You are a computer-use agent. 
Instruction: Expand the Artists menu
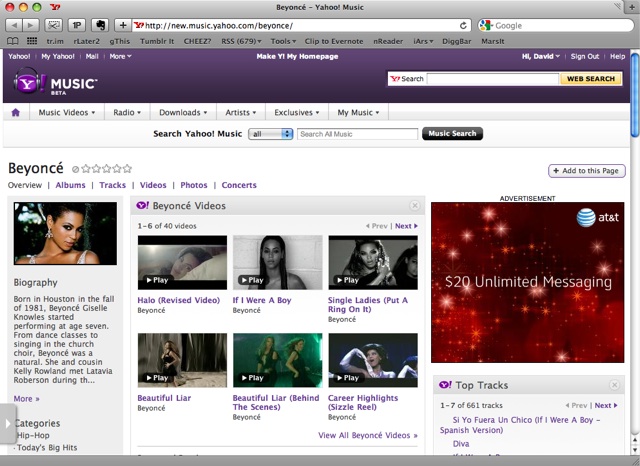click(x=241, y=112)
